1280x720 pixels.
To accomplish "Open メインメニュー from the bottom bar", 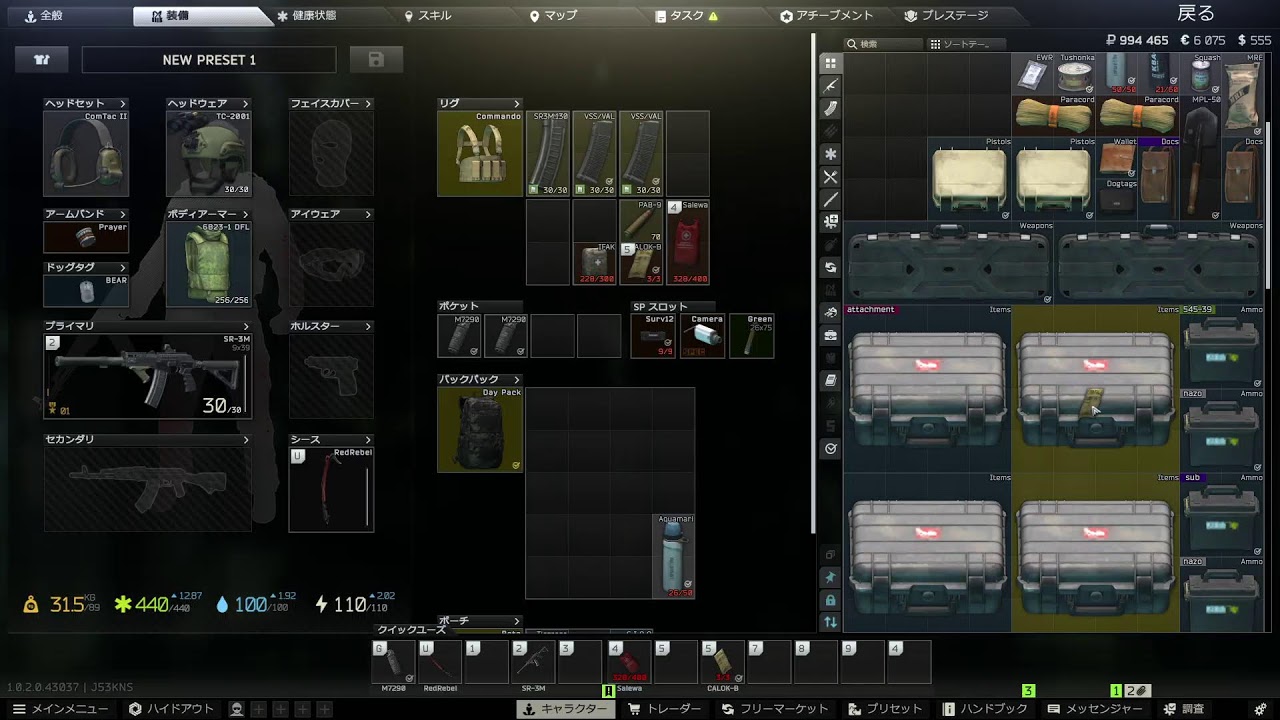I will pyautogui.click(x=60, y=709).
